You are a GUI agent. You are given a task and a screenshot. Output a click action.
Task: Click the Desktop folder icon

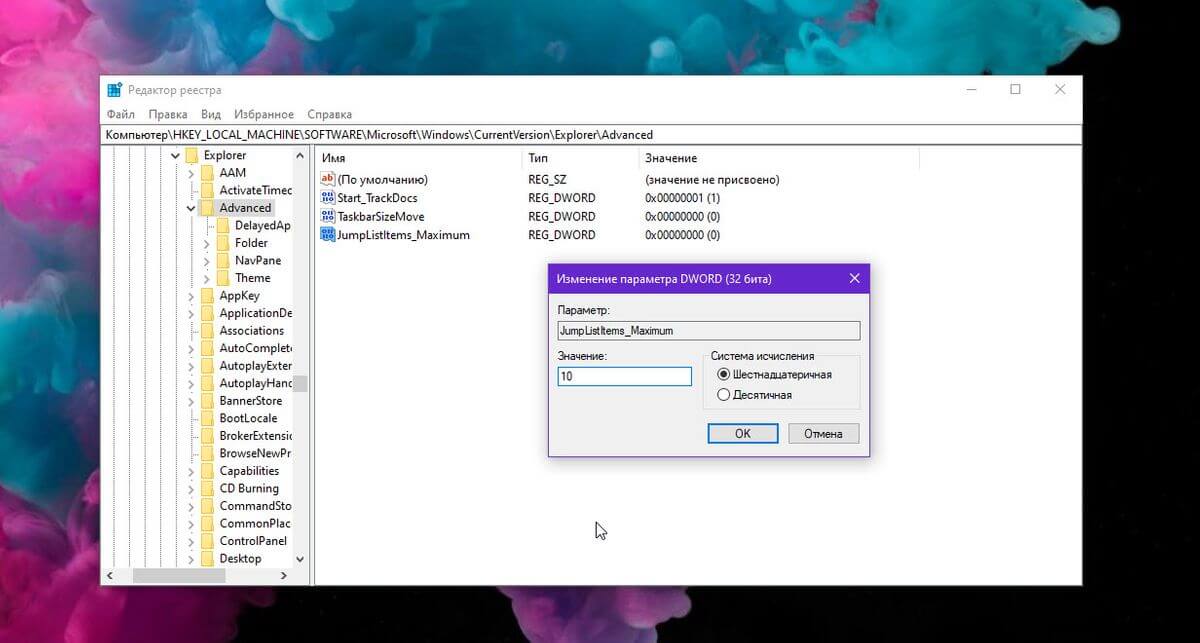tap(207, 558)
